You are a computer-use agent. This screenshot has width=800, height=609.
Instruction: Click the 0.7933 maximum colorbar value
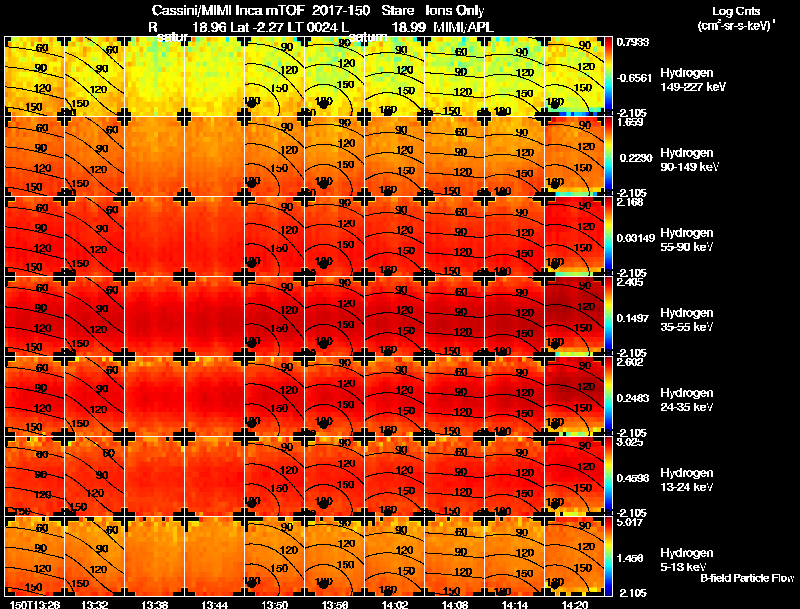point(633,42)
